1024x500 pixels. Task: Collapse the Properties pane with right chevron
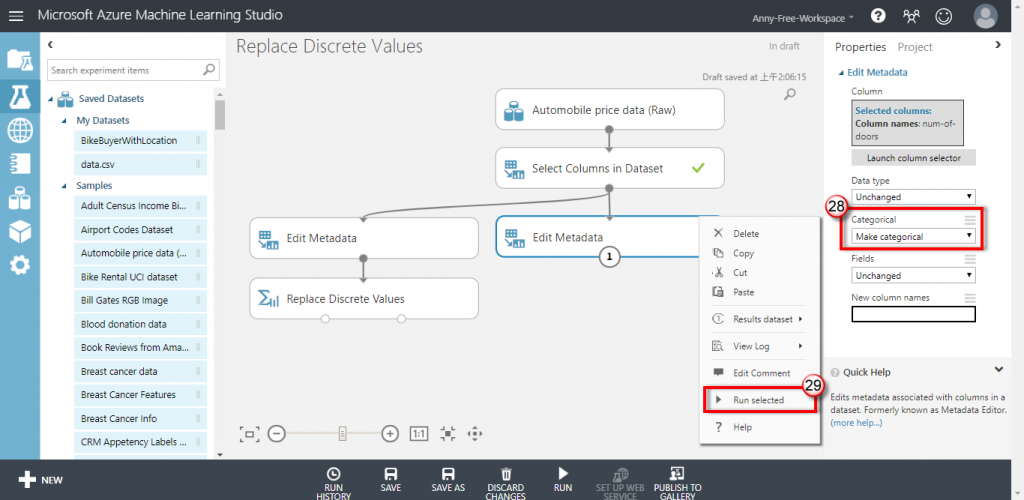tap(997, 44)
